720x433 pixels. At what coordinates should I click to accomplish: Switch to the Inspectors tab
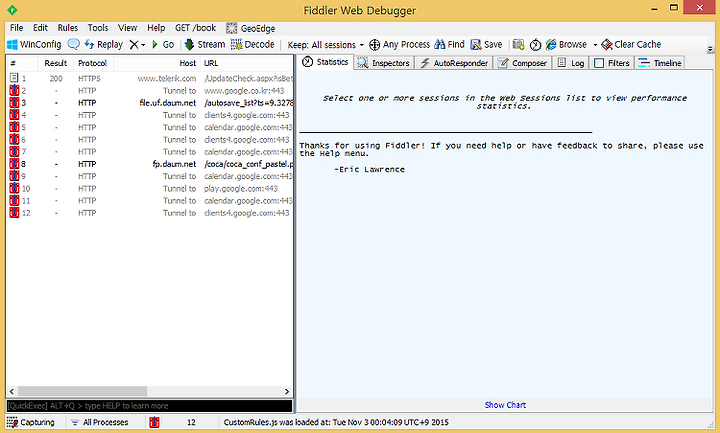coord(384,63)
